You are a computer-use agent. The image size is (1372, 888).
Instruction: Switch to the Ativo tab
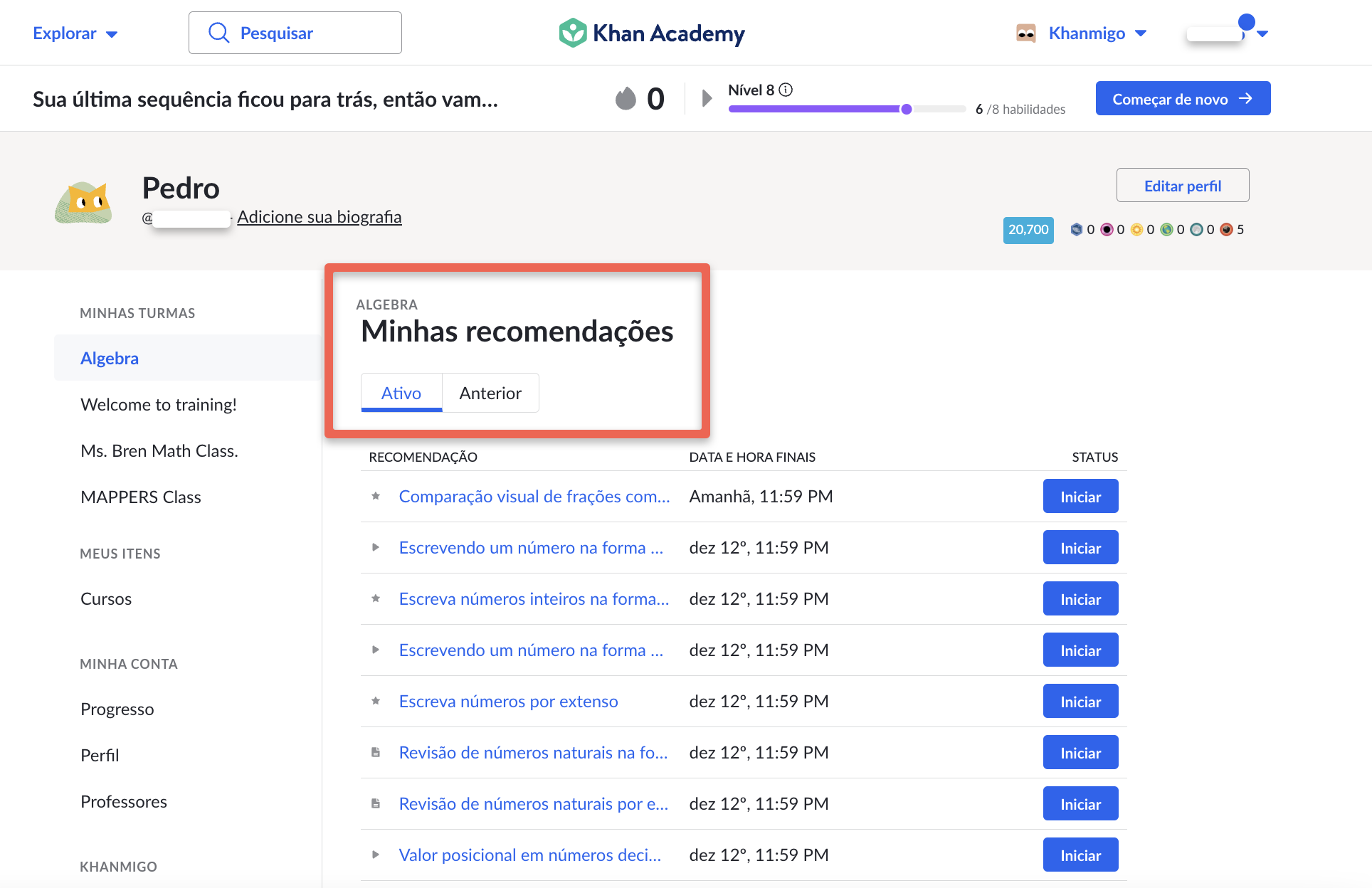click(401, 393)
